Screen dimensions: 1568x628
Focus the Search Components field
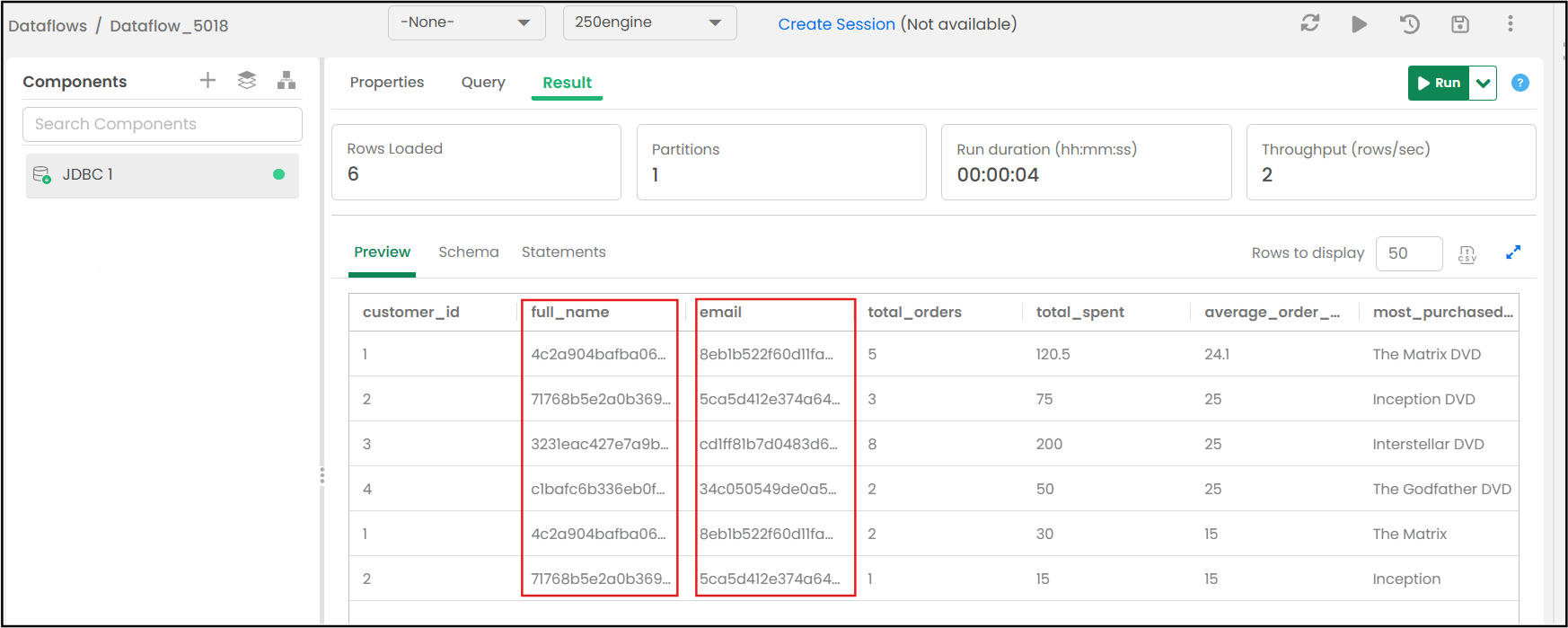[163, 124]
